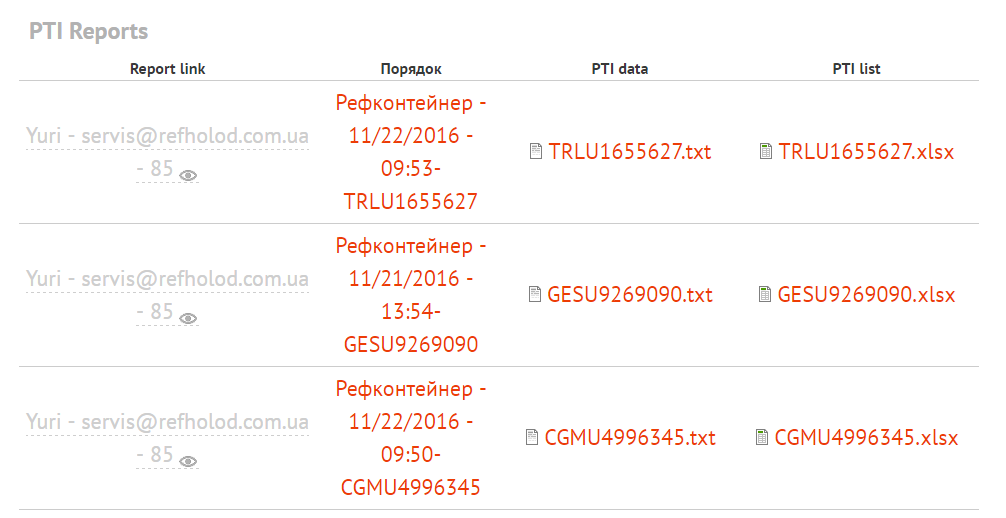Viewport: 1006px width, 518px height.
Task: Open the 11/21/2016 13:54 GESU9269090 order
Action: (x=411, y=295)
